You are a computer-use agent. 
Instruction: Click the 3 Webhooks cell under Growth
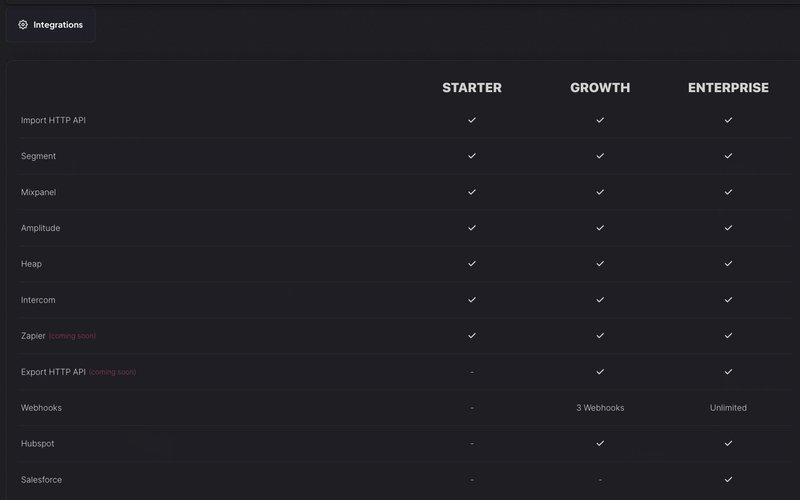600,408
